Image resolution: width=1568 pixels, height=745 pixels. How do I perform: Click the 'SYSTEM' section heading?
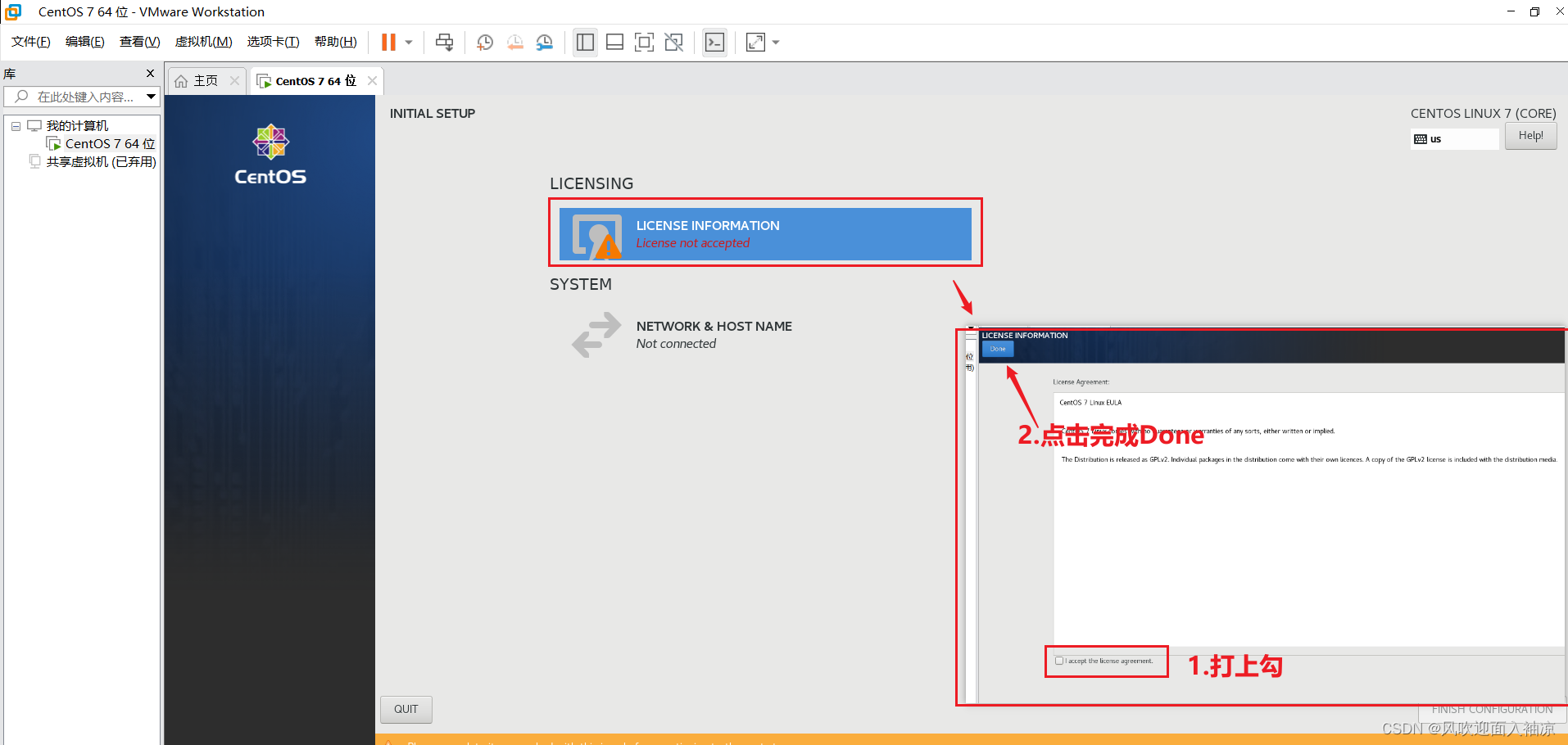581,284
